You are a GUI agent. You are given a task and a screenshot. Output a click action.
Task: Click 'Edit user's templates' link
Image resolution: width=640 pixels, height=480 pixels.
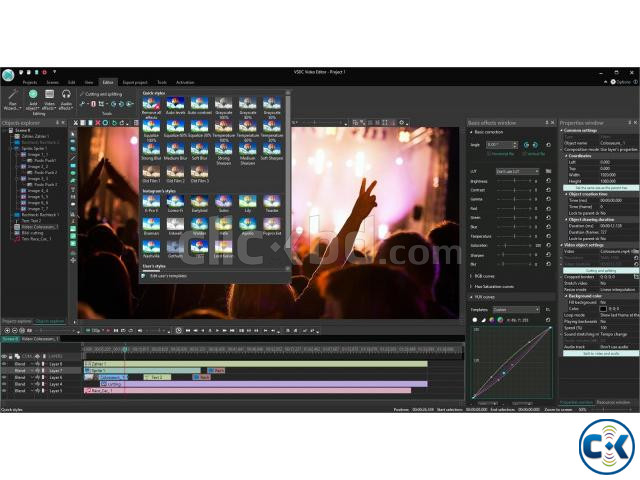(x=168, y=276)
